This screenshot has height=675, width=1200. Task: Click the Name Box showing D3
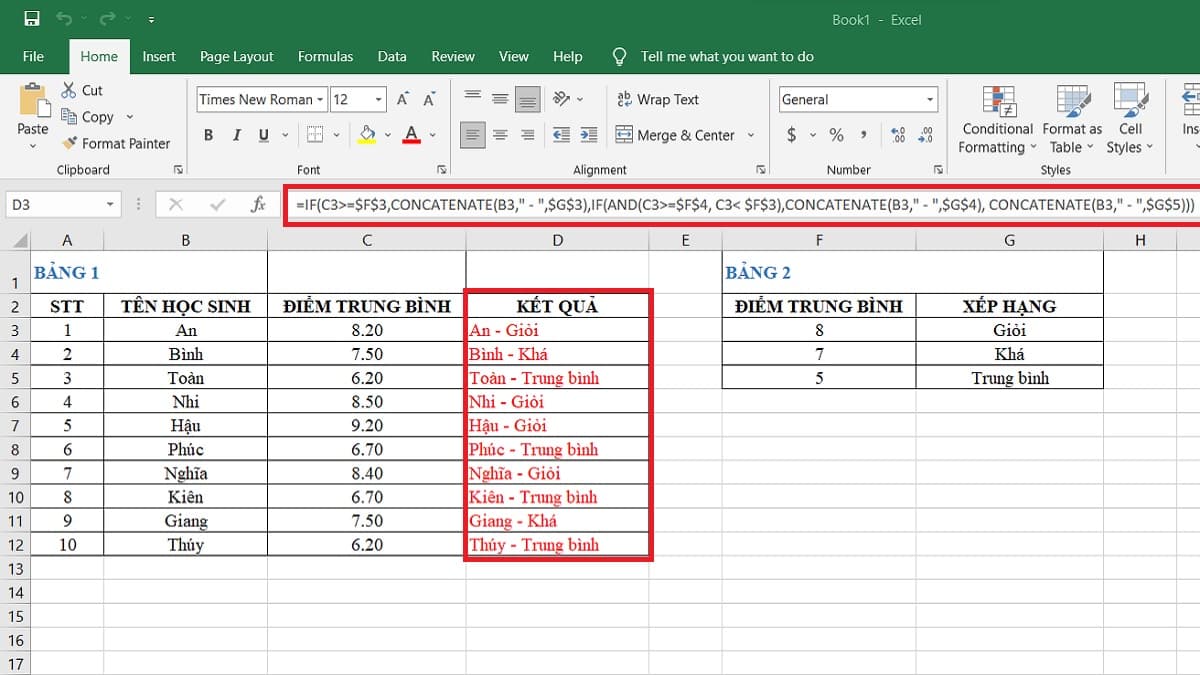pyautogui.click(x=55, y=203)
